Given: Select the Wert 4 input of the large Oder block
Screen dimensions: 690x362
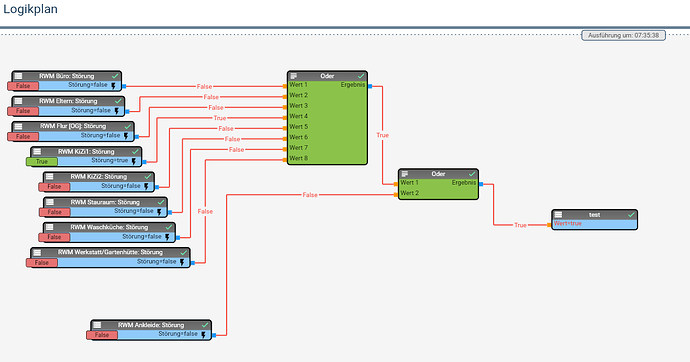Looking at the screenshot, I should tap(298, 116).
